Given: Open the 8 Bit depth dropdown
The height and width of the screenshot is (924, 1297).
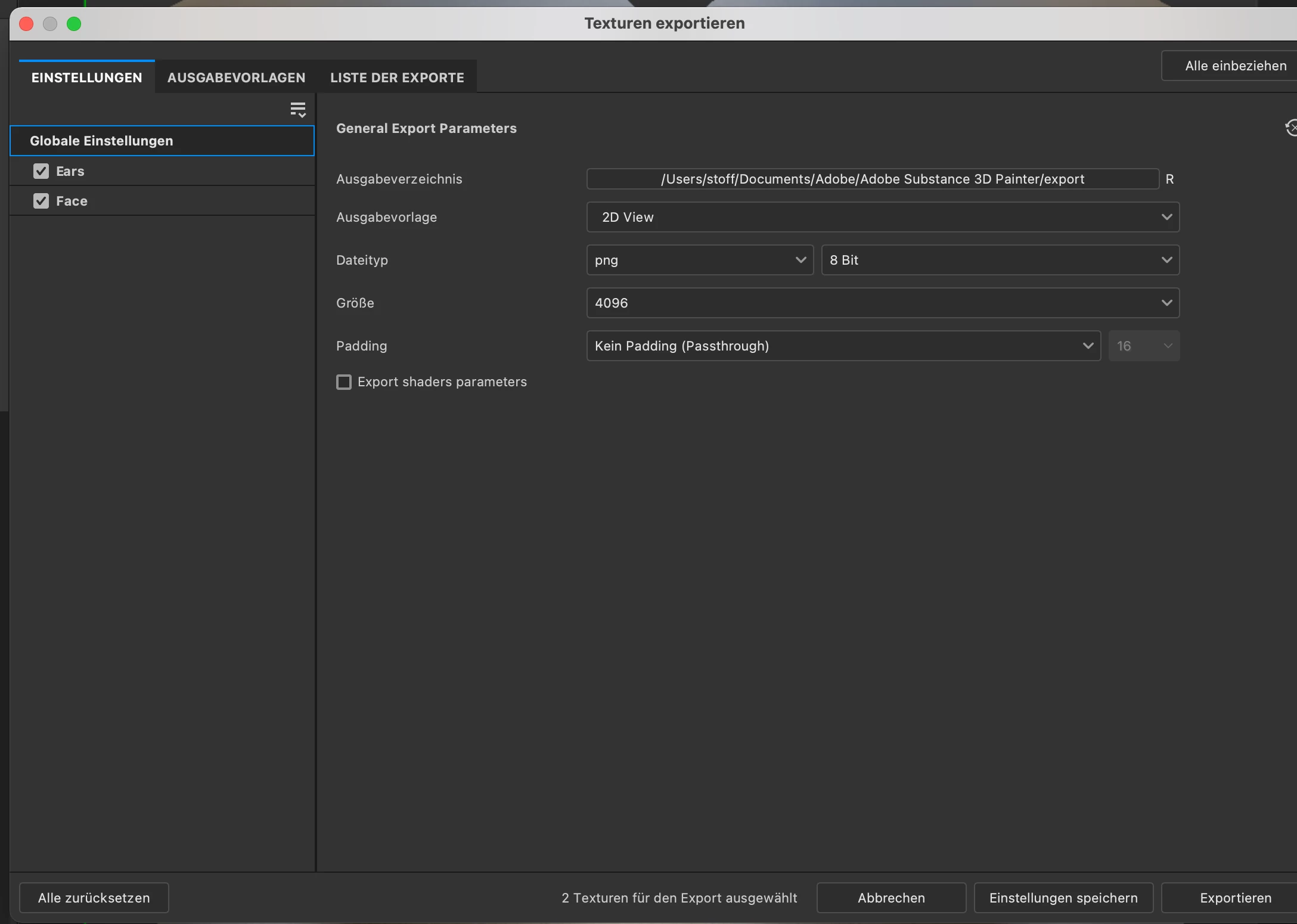Looking at the screenshot, I should 1000,260.
